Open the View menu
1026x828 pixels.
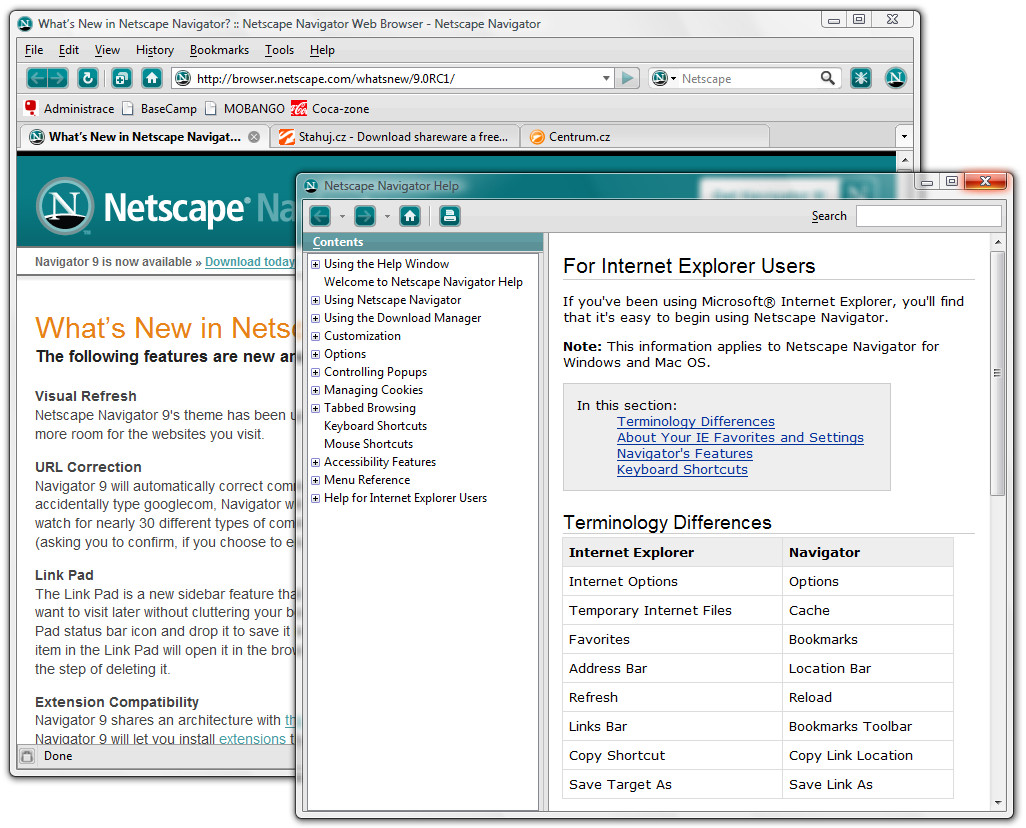[x=107, y=50]
